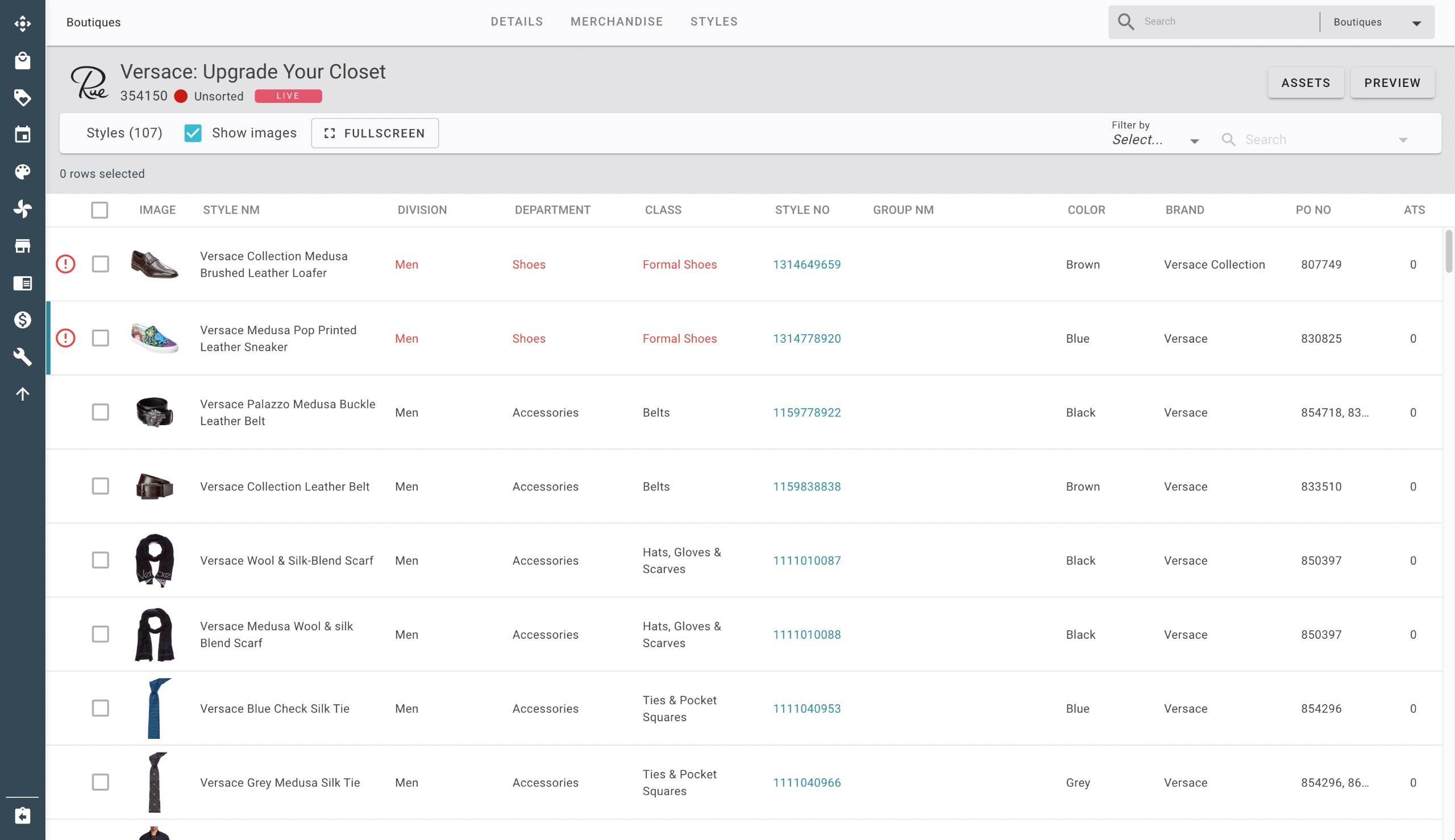1455x840 pixels.
Task: Select the Versace Collection Leather Belt row checkbox
Action: 101,486
